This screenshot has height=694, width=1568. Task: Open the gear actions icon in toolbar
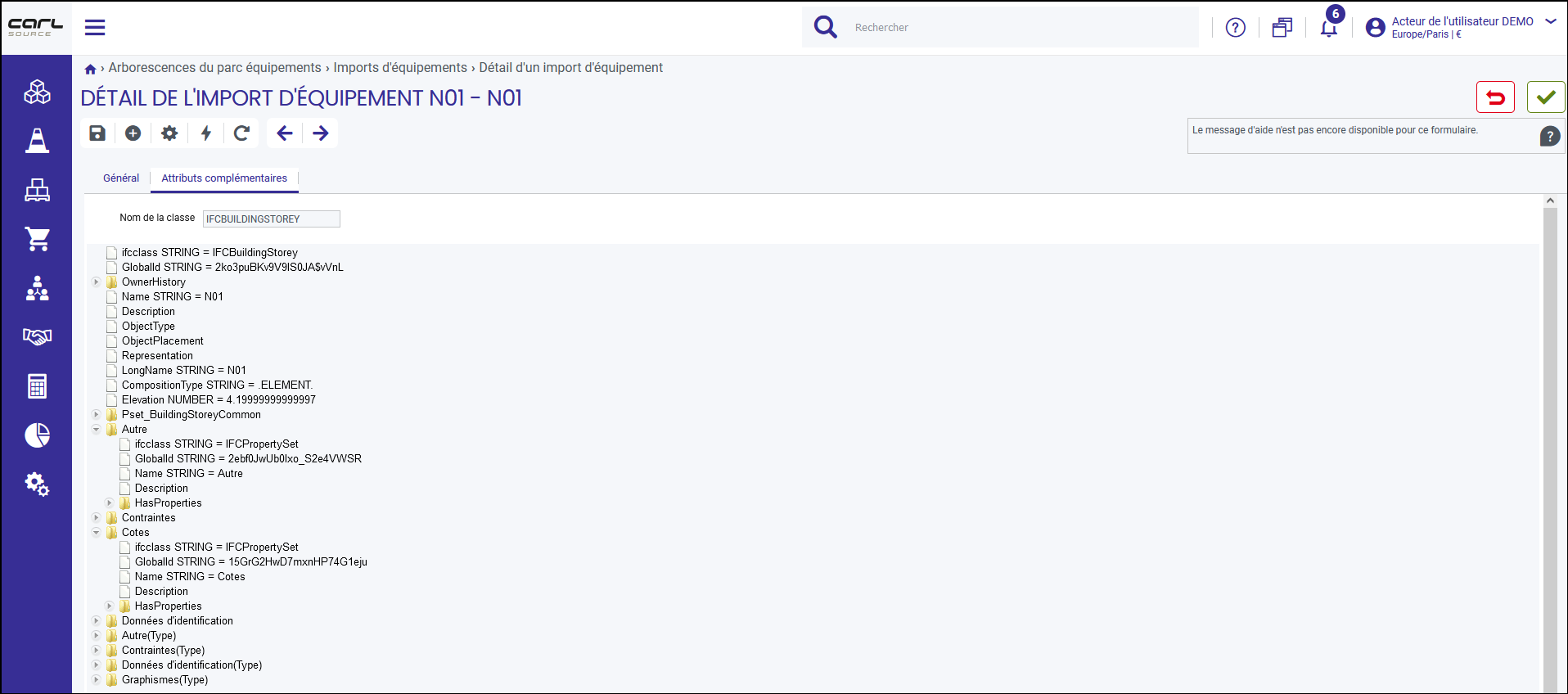point(169,133)
